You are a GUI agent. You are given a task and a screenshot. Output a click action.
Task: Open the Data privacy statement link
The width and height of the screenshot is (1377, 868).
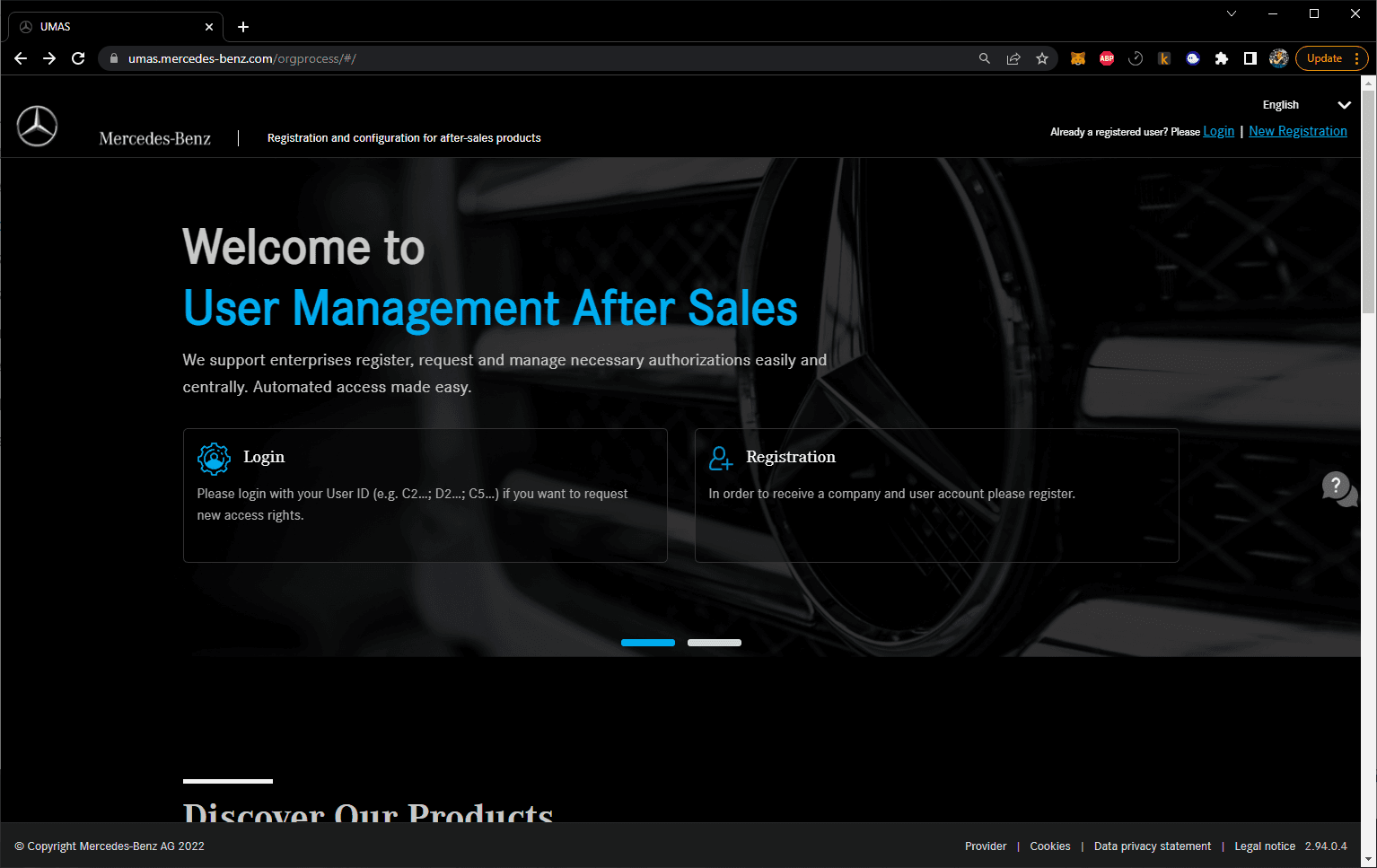click(x=1152, y=846)
